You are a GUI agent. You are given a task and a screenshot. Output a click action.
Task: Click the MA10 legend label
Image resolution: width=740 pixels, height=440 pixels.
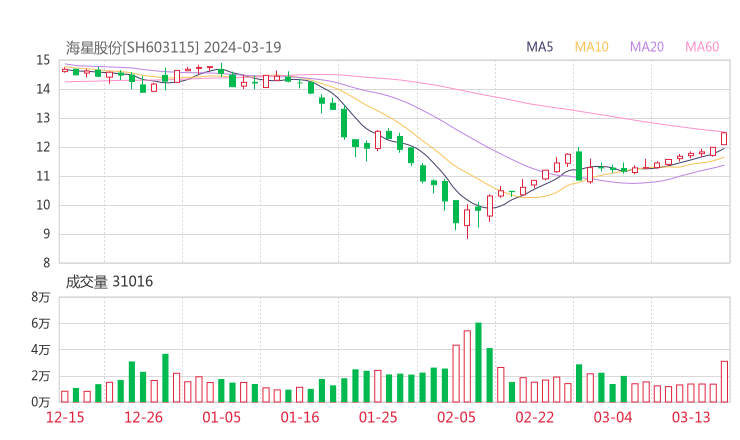click(x=591, y=47)
